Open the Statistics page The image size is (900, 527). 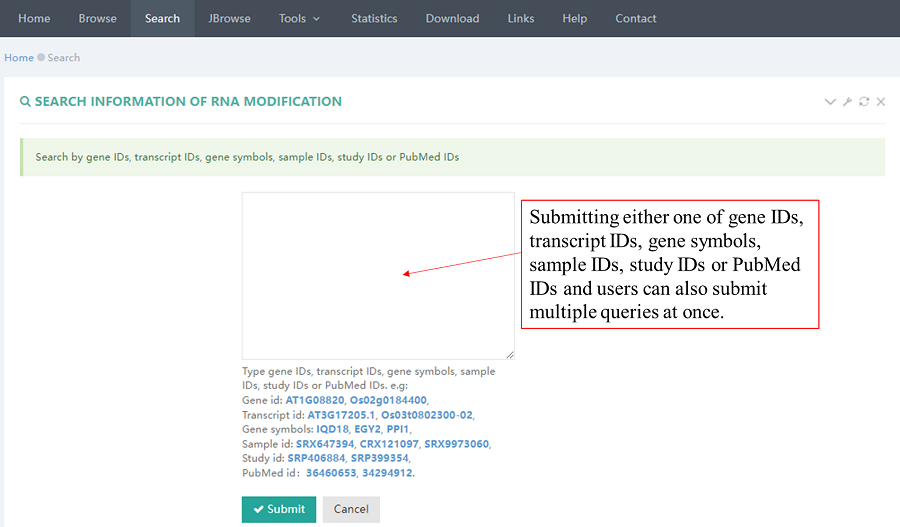[x=374, y=19]
